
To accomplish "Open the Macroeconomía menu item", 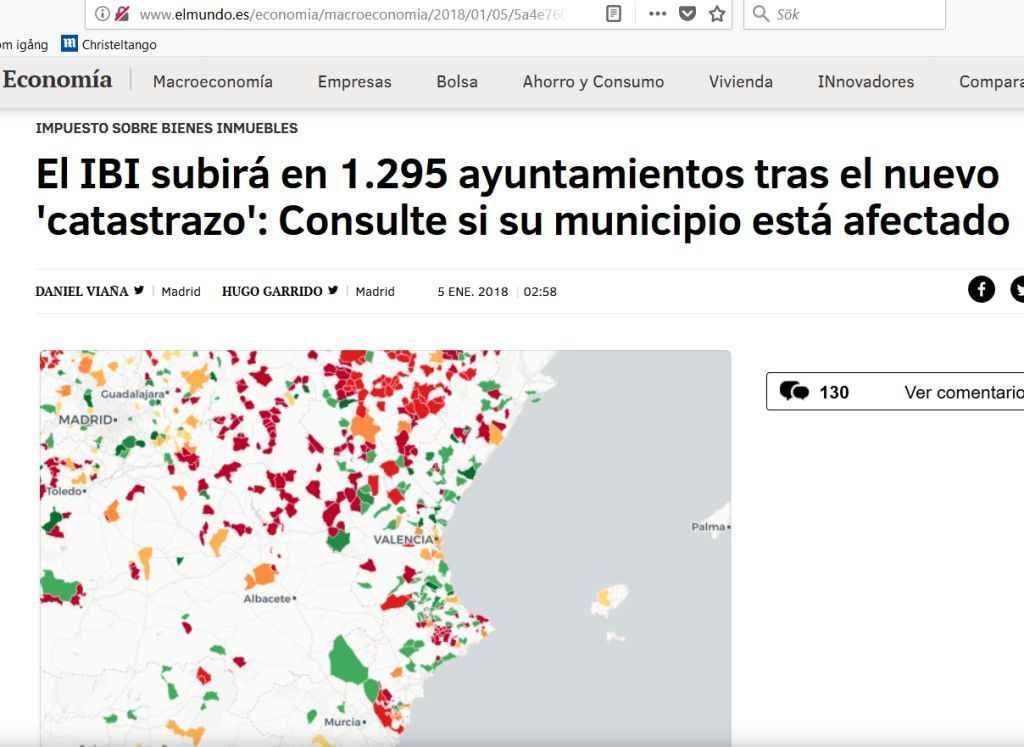I will 213,82.
